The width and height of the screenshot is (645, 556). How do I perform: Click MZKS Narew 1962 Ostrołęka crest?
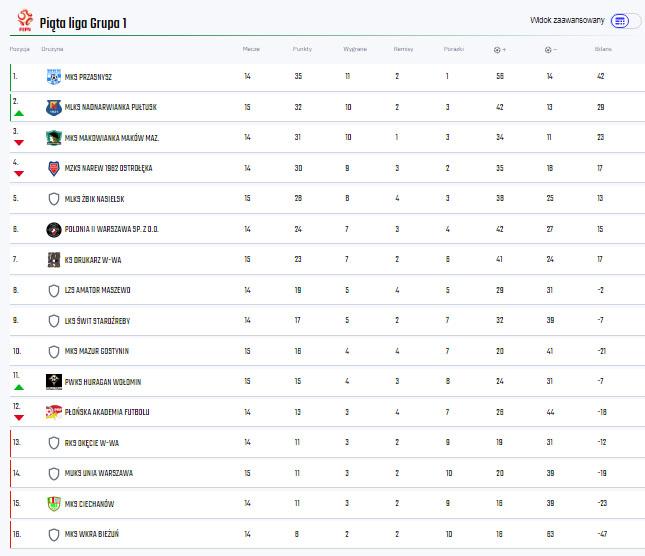pos(54,168)
